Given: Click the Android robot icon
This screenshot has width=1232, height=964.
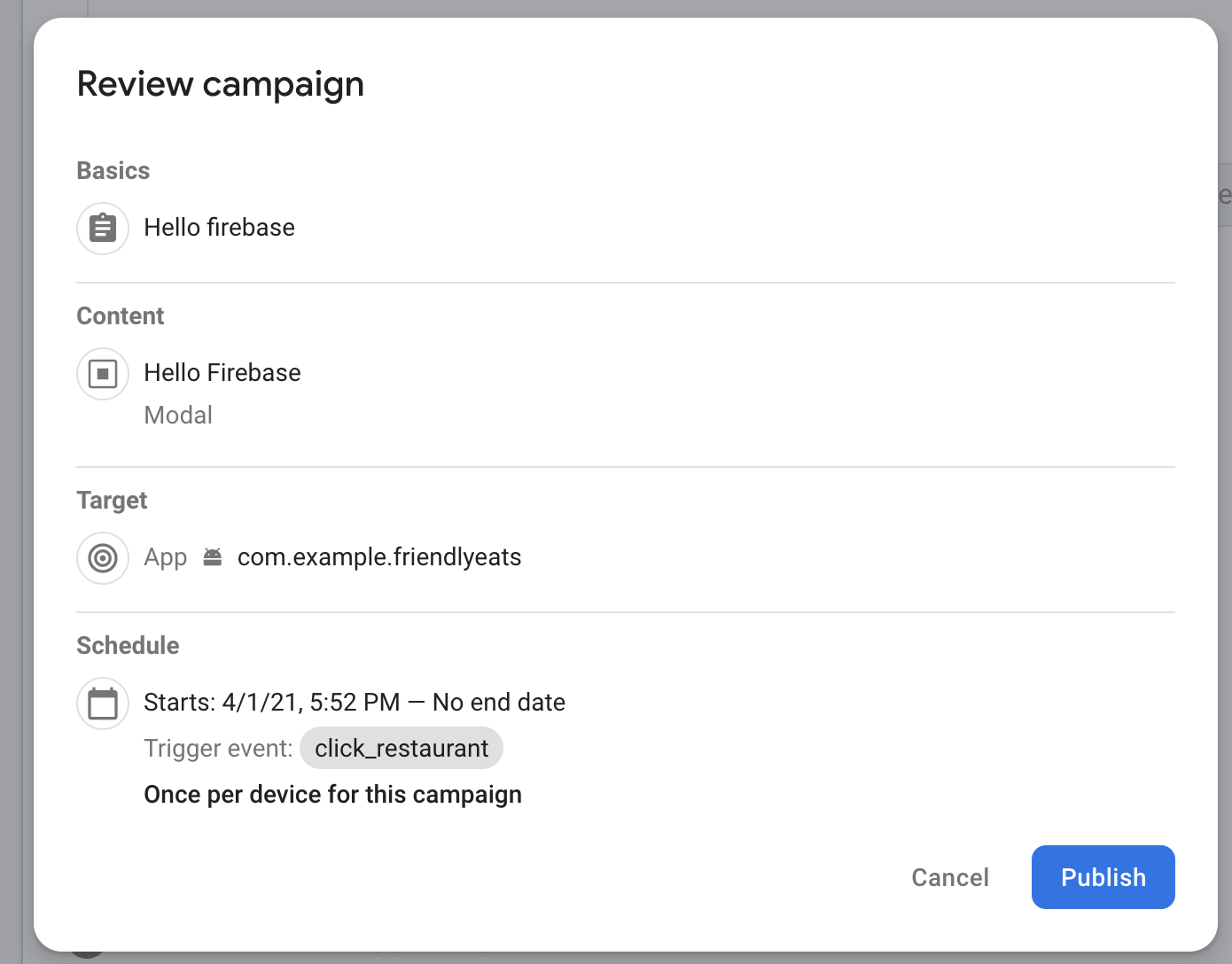Looking at the screenshot, I should click(213, 557).
